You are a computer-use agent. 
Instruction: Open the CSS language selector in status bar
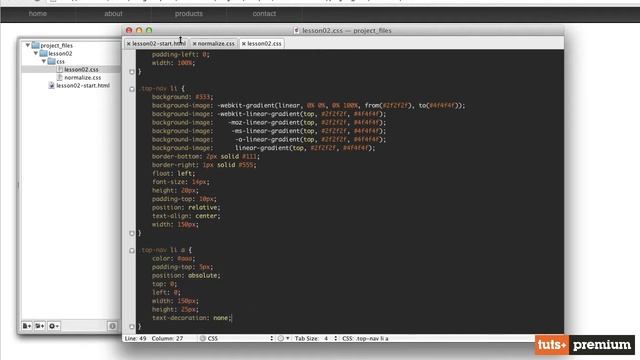(x=237, y=338)
